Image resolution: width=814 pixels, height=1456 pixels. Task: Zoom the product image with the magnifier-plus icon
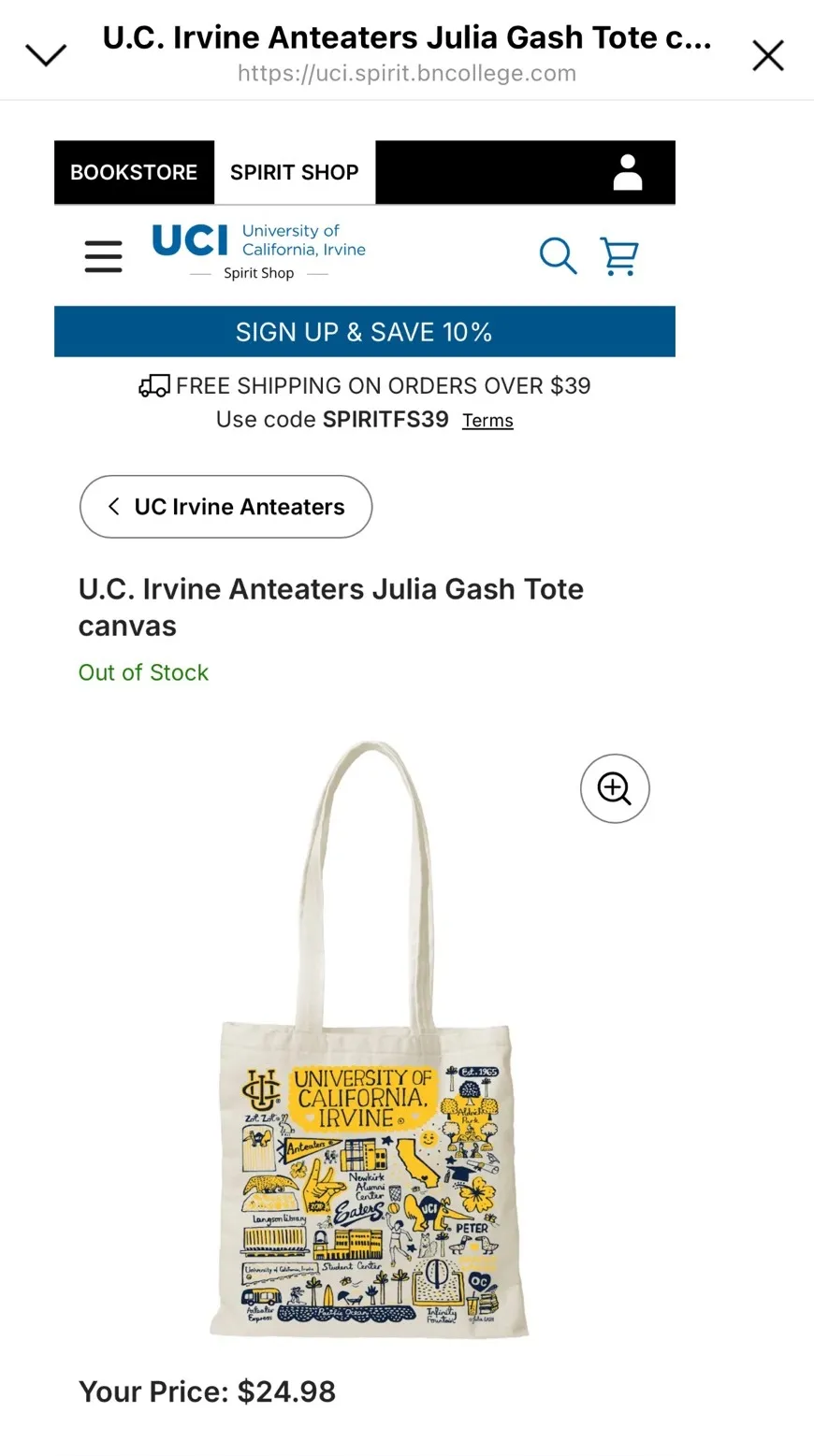615,788
